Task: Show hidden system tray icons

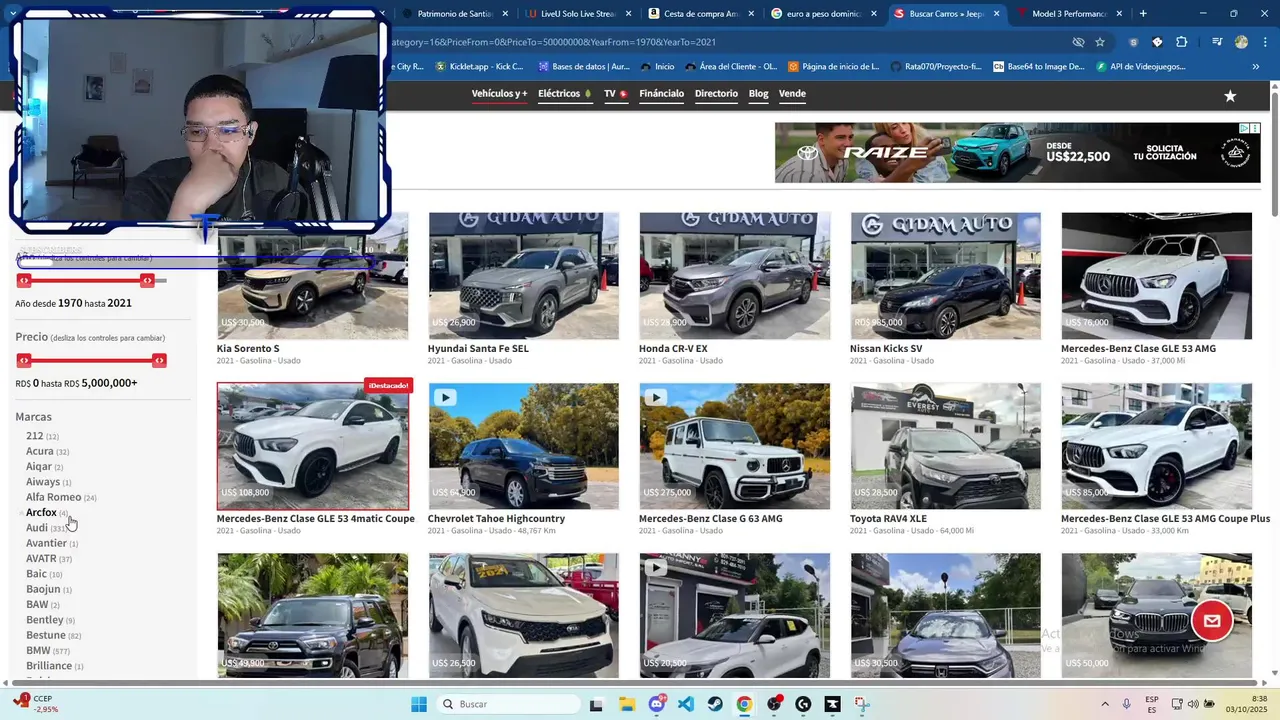Action: [x=1105, y=704]
